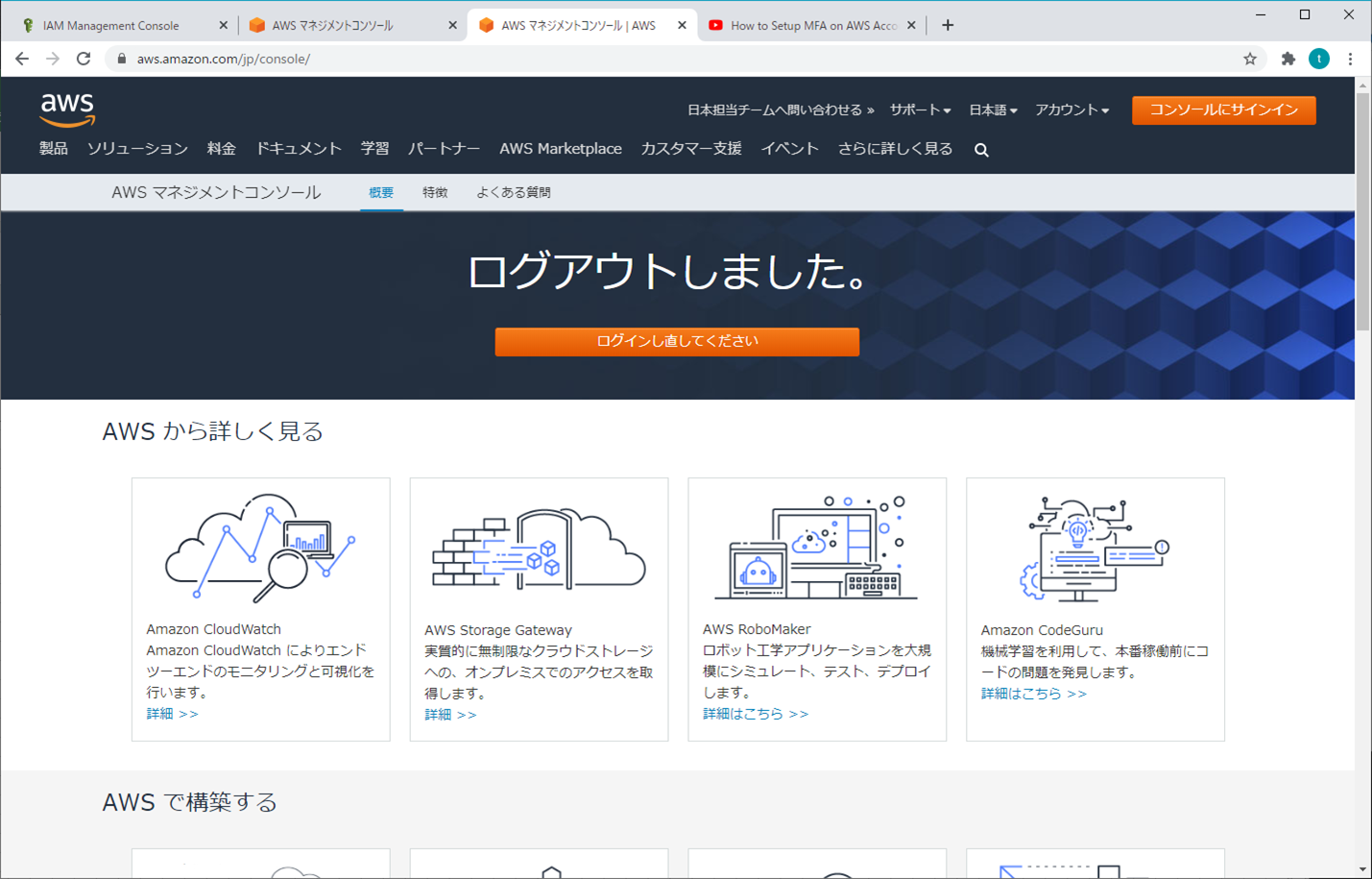Open the search magnifier in AWS nav
Viewport: 1372px width, 879px height.
pos(981,150)
